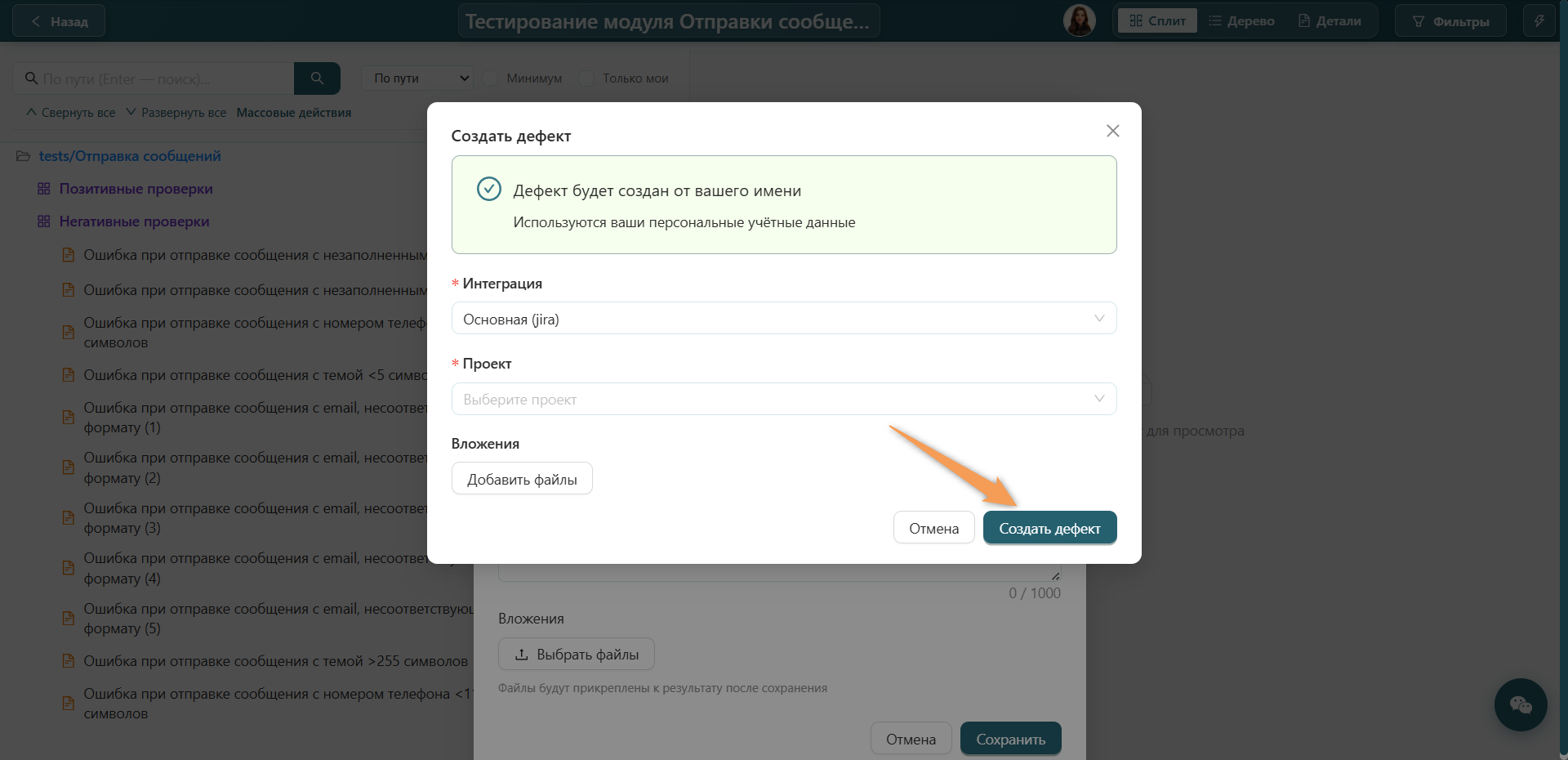Click the Позитивные проверки grid icon
This screenshot has width=1568, height=760.
(44, 189)
